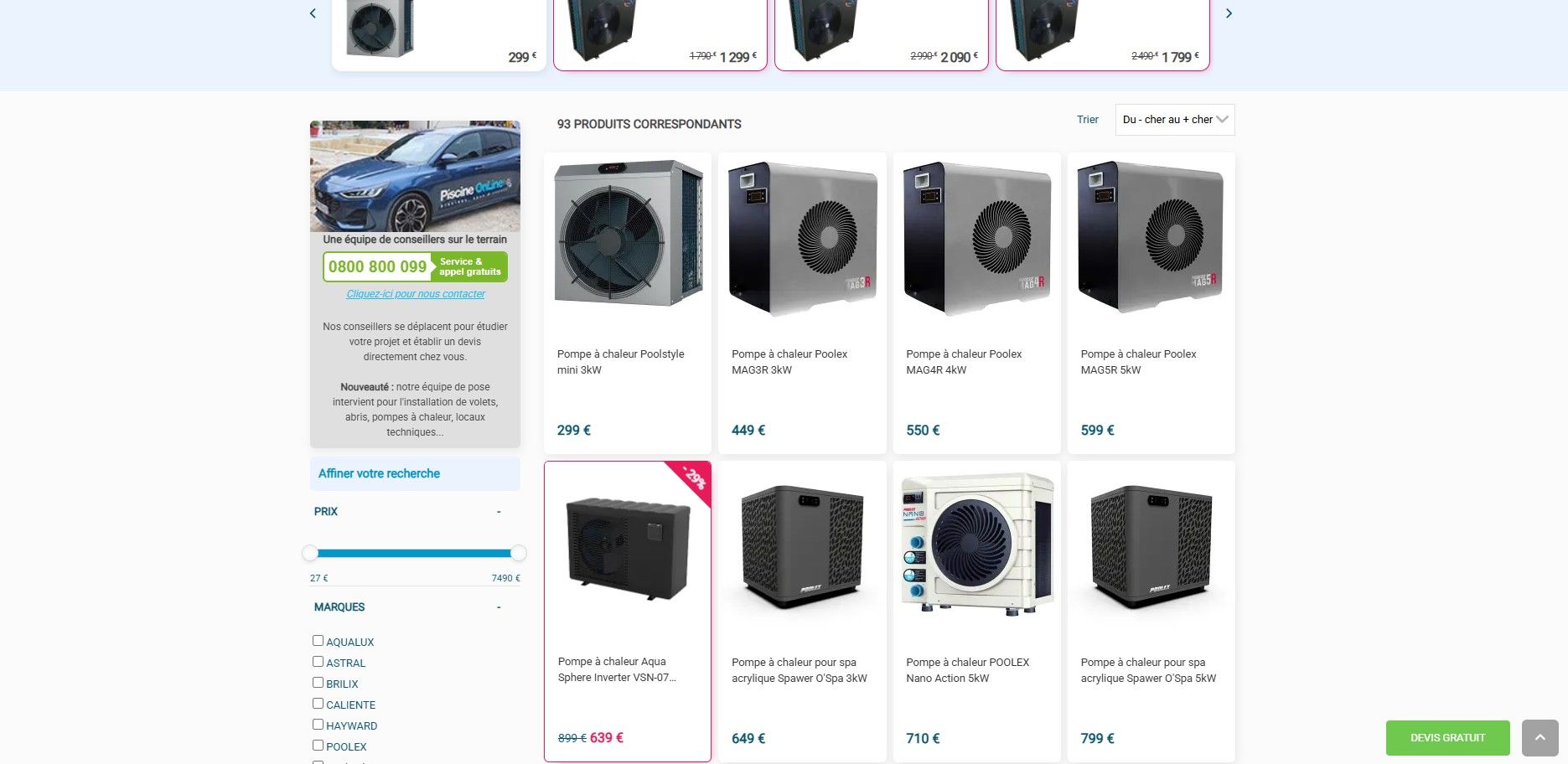Check the HAYWARD brand checkbox
Image resolution: width=1568 pixels, height=764 pixels.
point(318,725)
